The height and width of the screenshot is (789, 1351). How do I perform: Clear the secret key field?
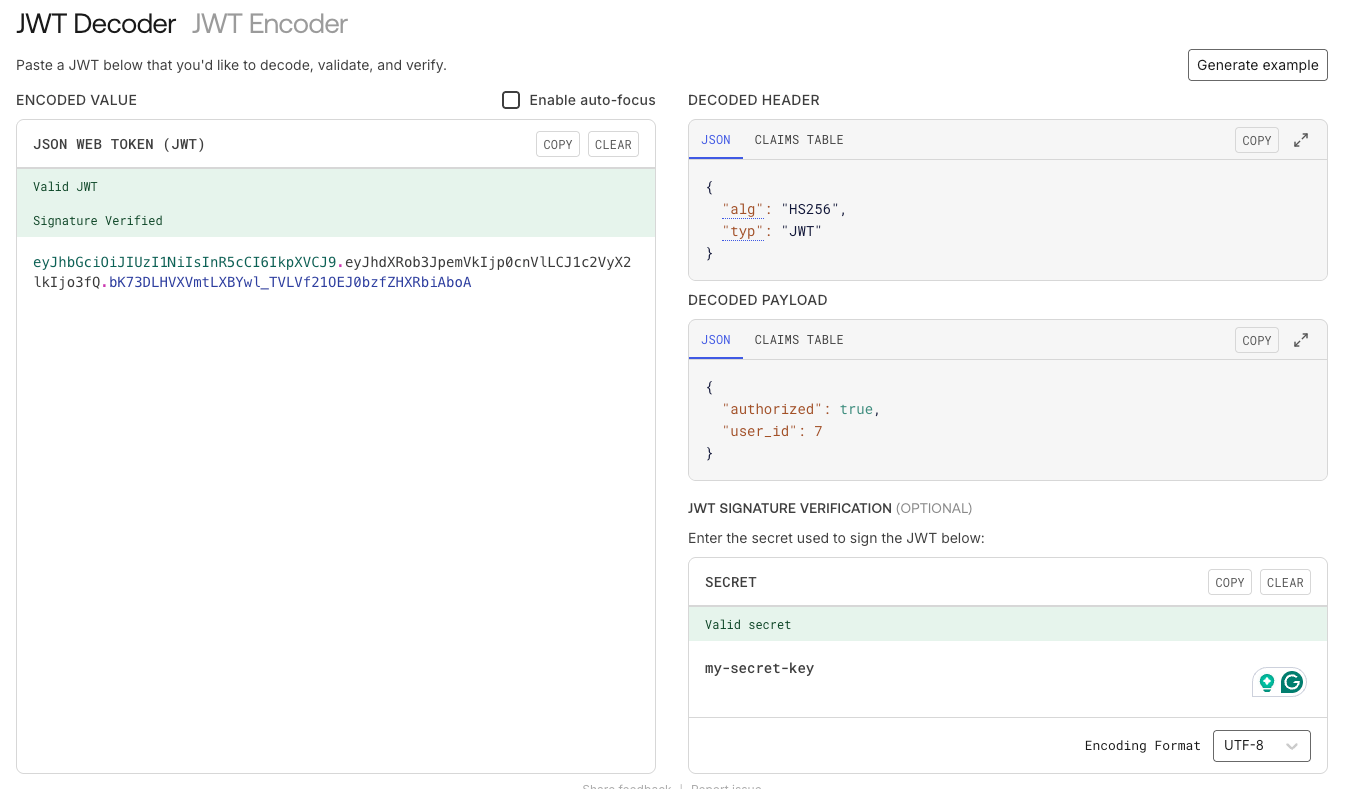coord(1285,583)
